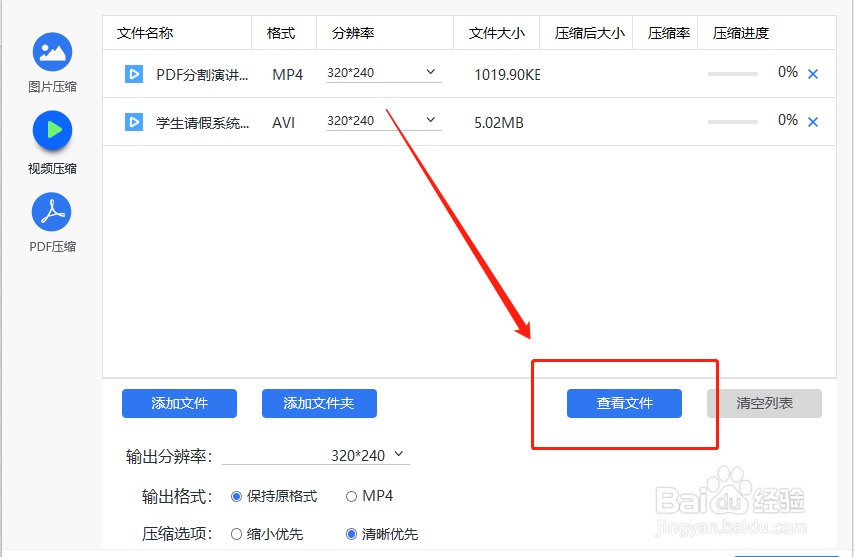Click the AVI format cell

click(284, 123)
